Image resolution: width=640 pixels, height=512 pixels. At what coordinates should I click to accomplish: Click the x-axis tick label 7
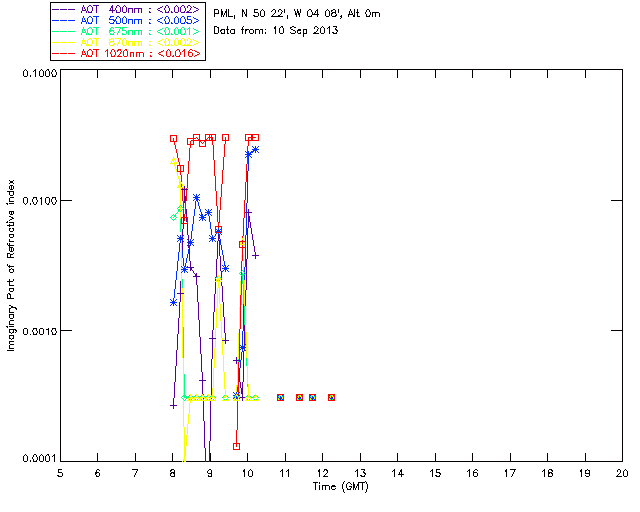point(135,473)
